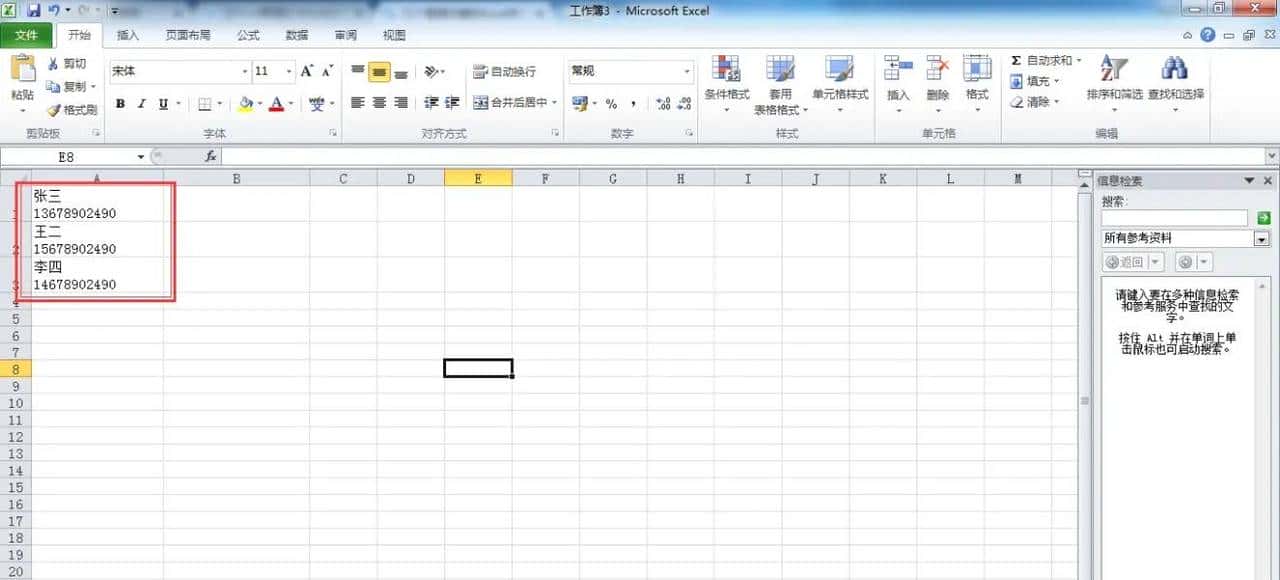Switch to the View (视图) tab
1280x580 pixels.
[x=395, y=35]
